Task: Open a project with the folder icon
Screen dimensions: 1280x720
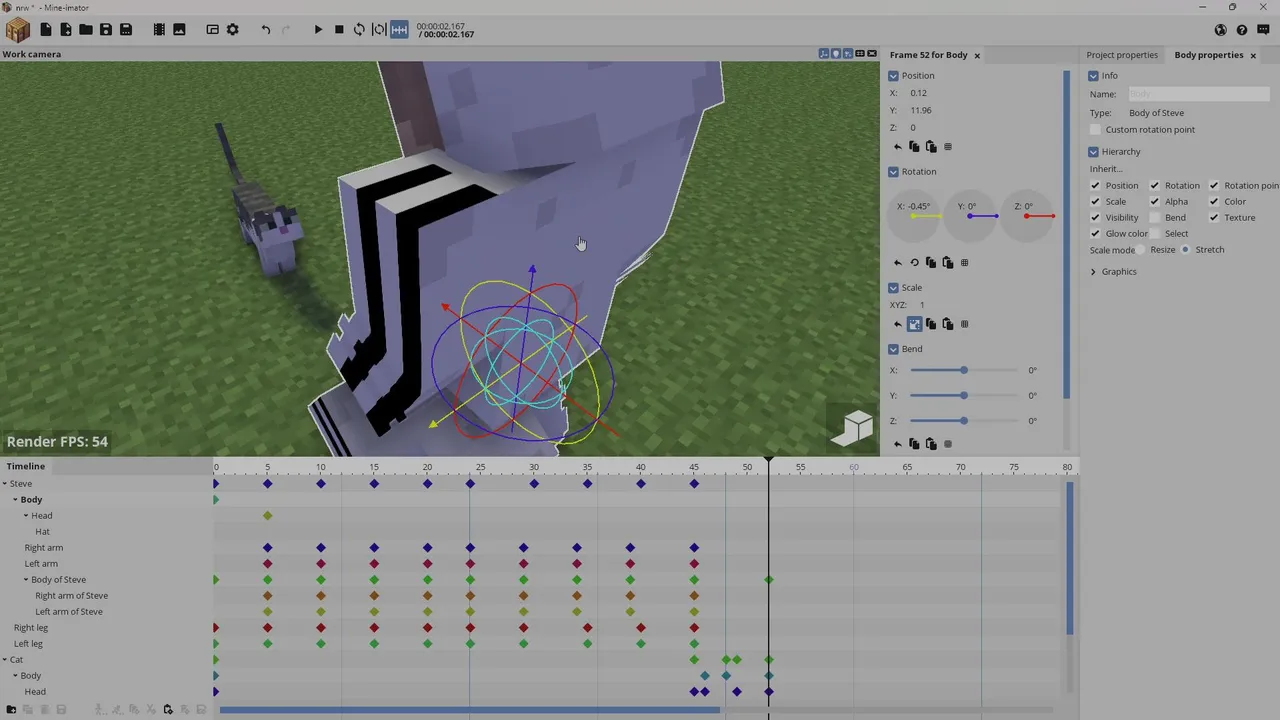Action: 86,30
